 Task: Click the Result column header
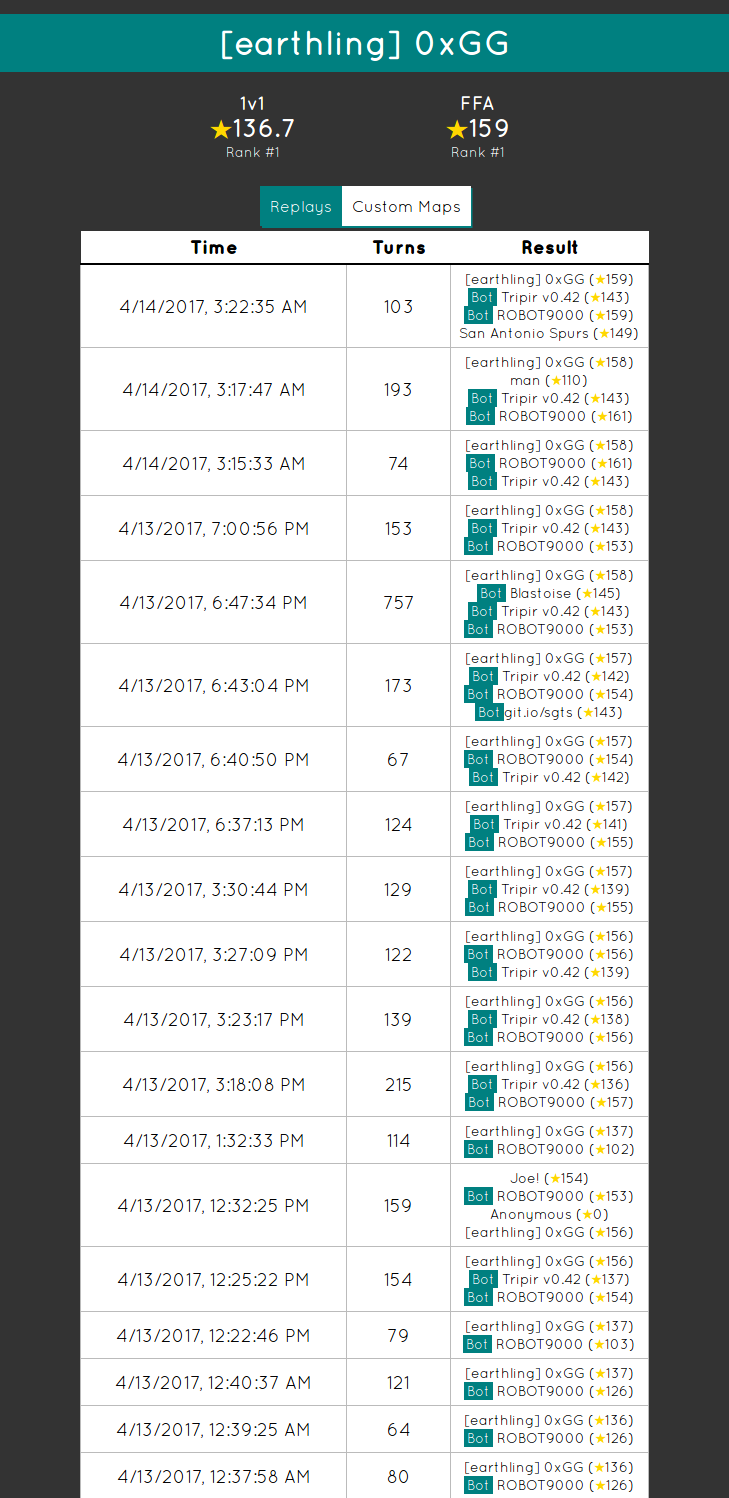[550, 248]
